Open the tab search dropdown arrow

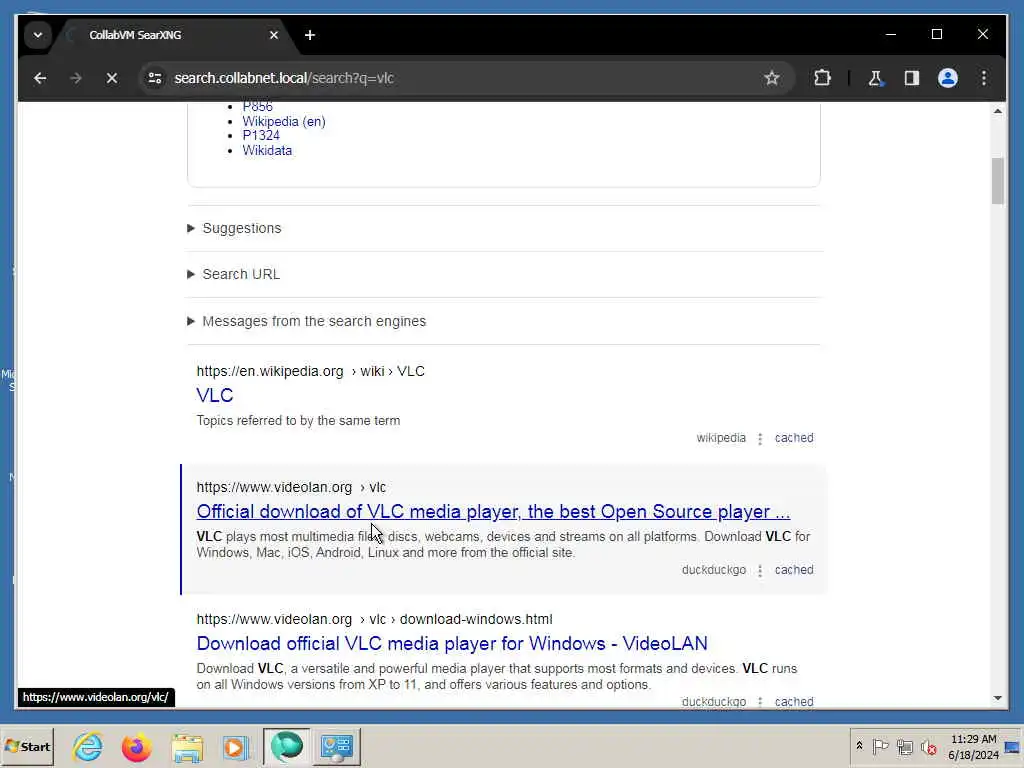pos(38,35)
